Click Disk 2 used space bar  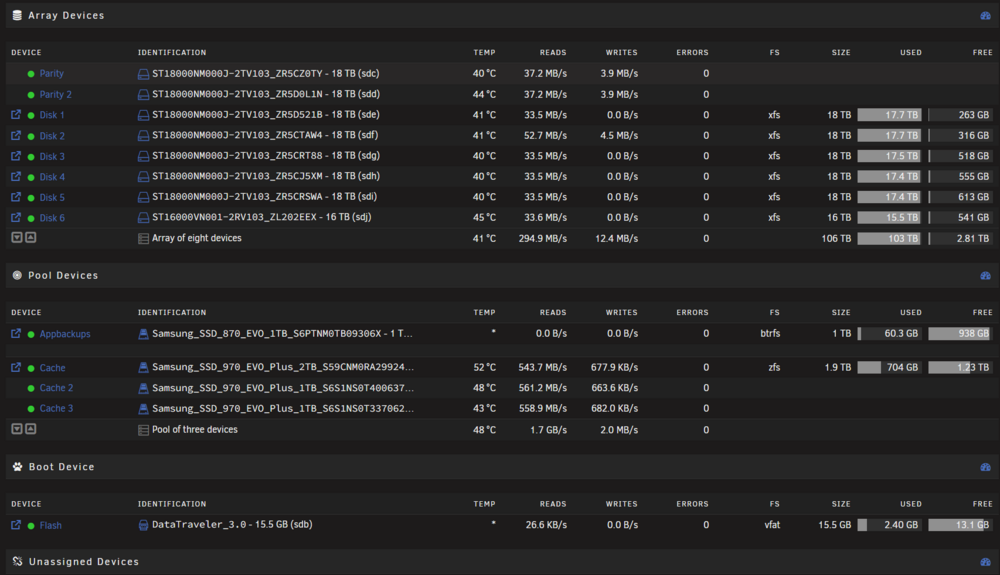[x=889, y=136]
